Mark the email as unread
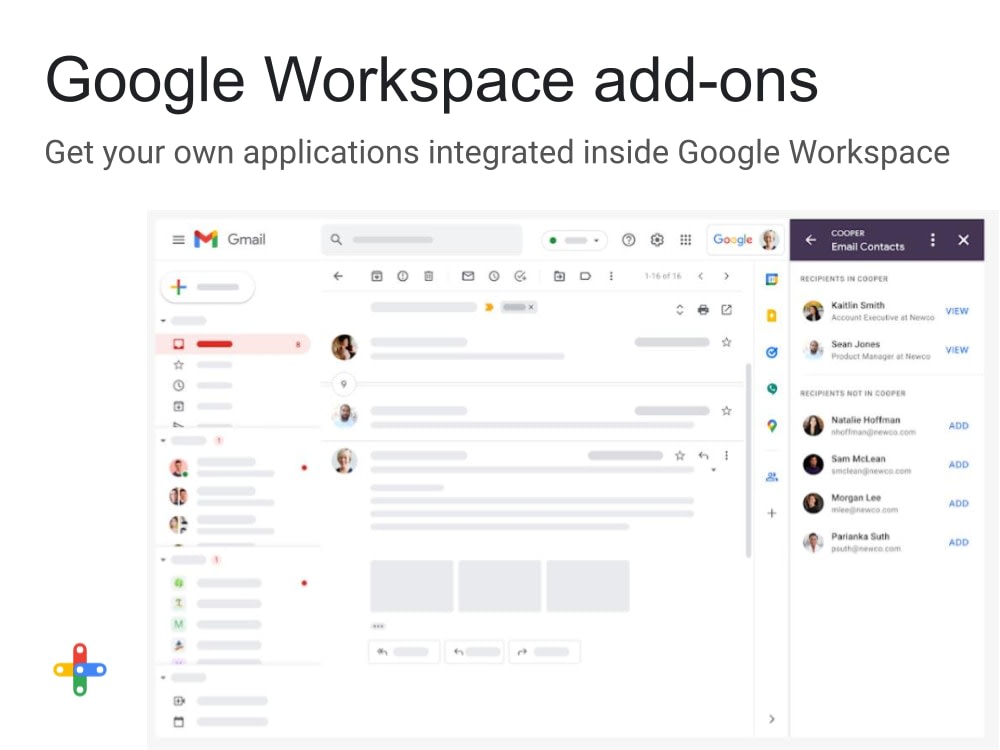This screenshot has height=750, width=1000. [467, 276]
